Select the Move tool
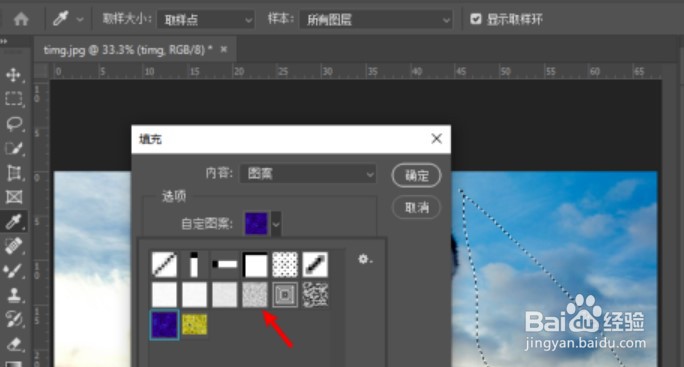 pos(14,75)
